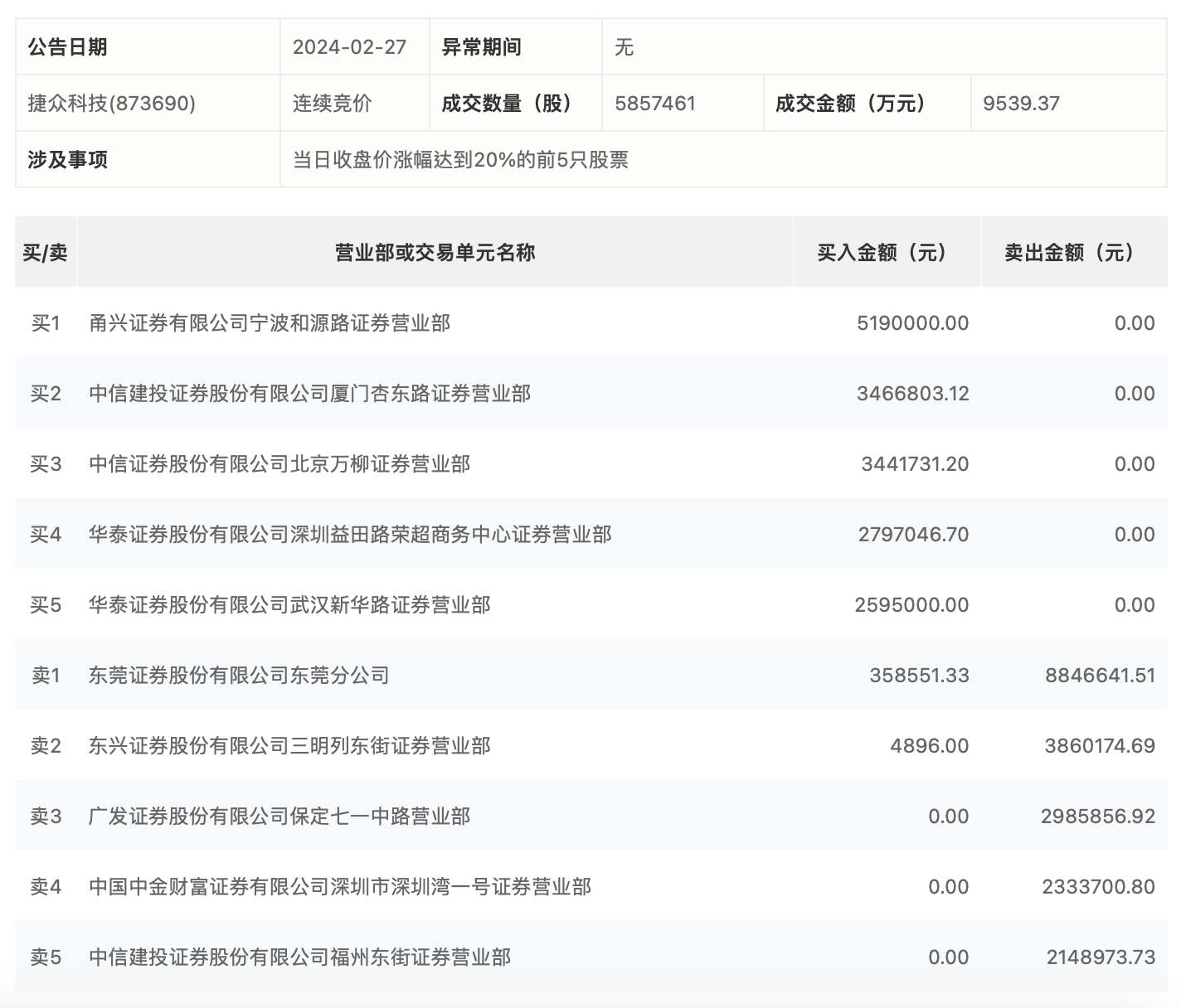Click buy amount 3441731.20

coord(915,463)
